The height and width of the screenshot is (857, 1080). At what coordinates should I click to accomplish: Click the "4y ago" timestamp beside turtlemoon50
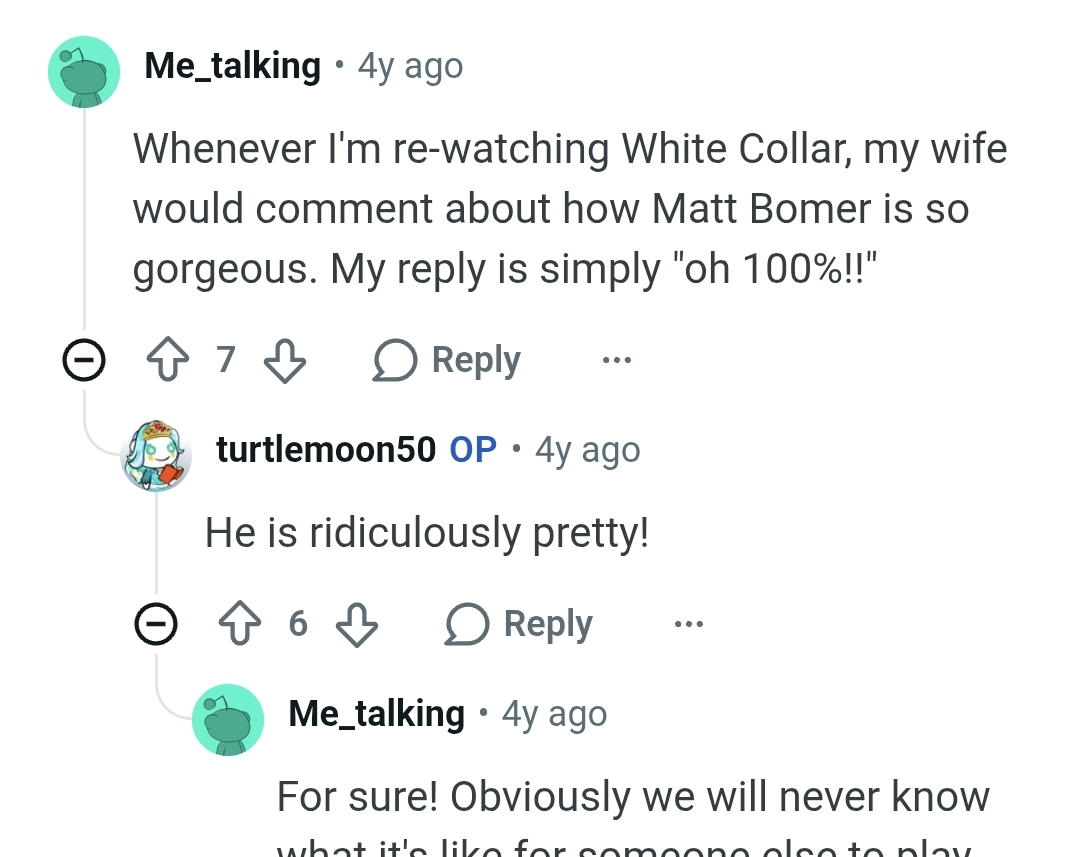point(588,450)
